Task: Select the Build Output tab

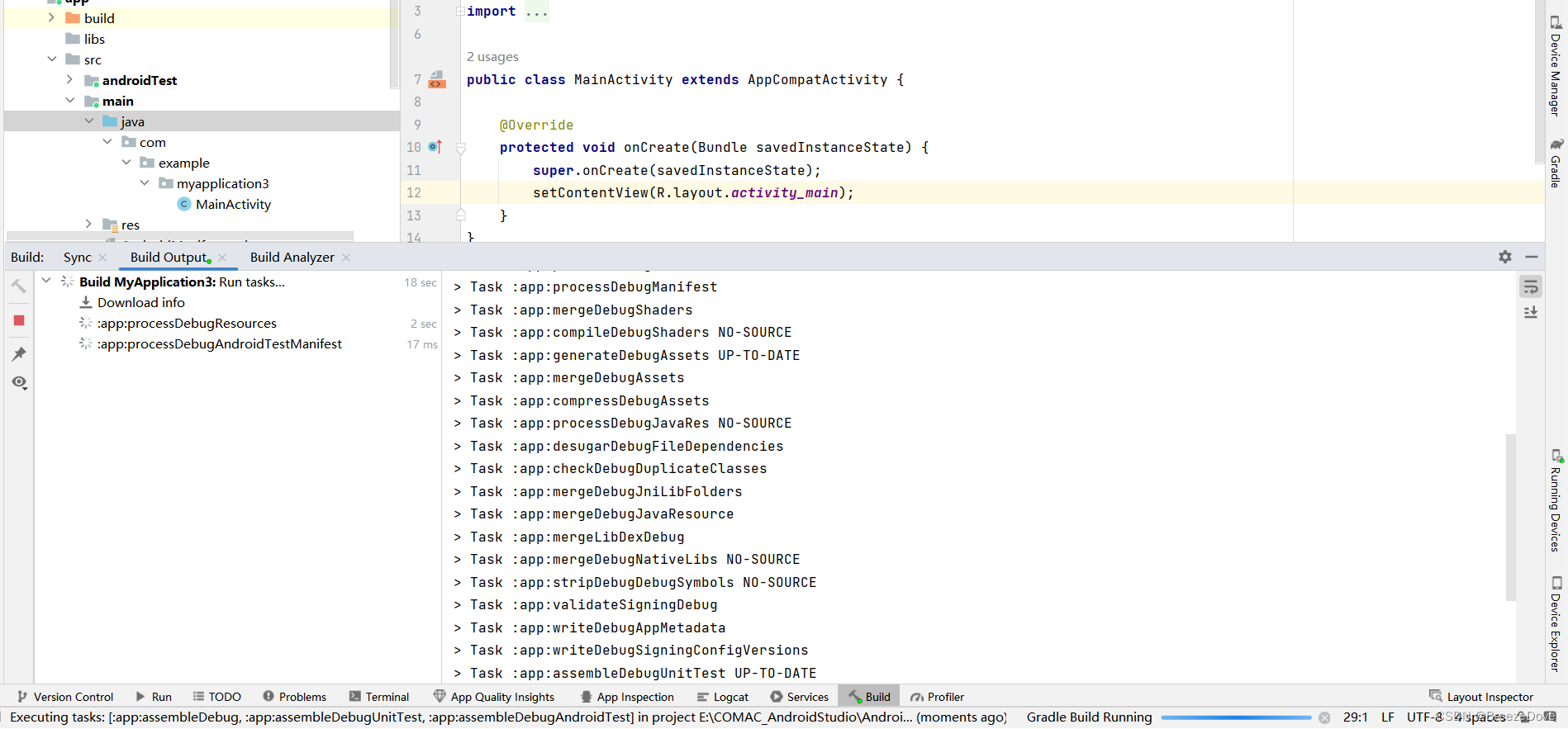Action: pyautogui.click(x=169, y=258)
